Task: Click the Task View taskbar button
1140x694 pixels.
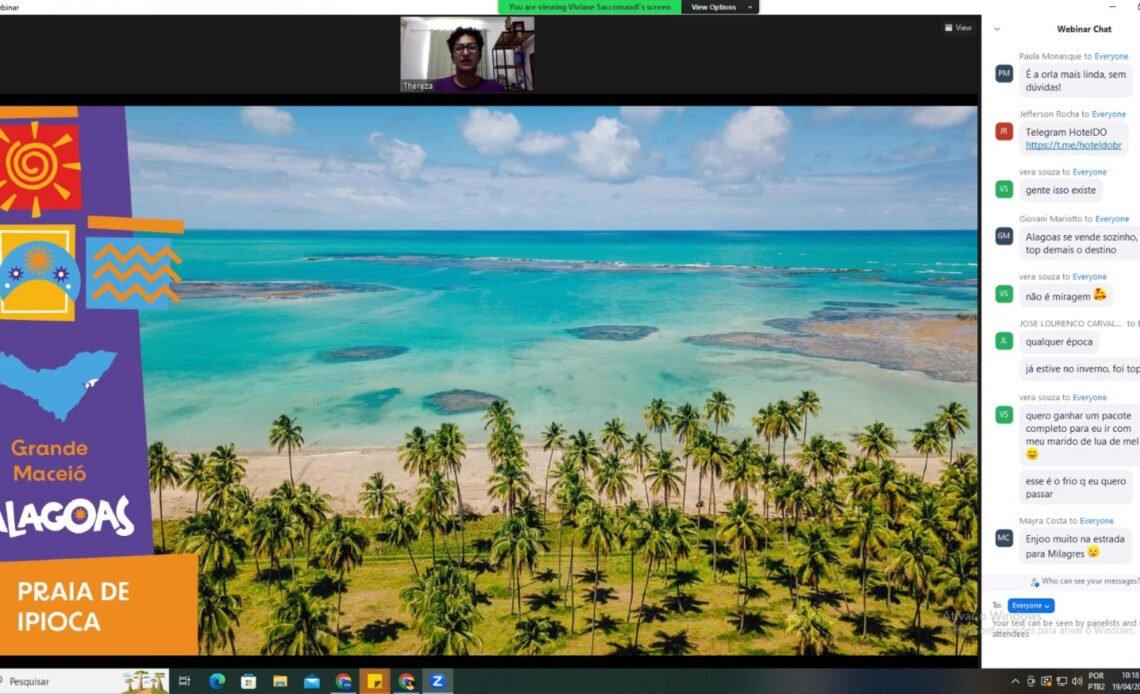Action: (184, 681)
